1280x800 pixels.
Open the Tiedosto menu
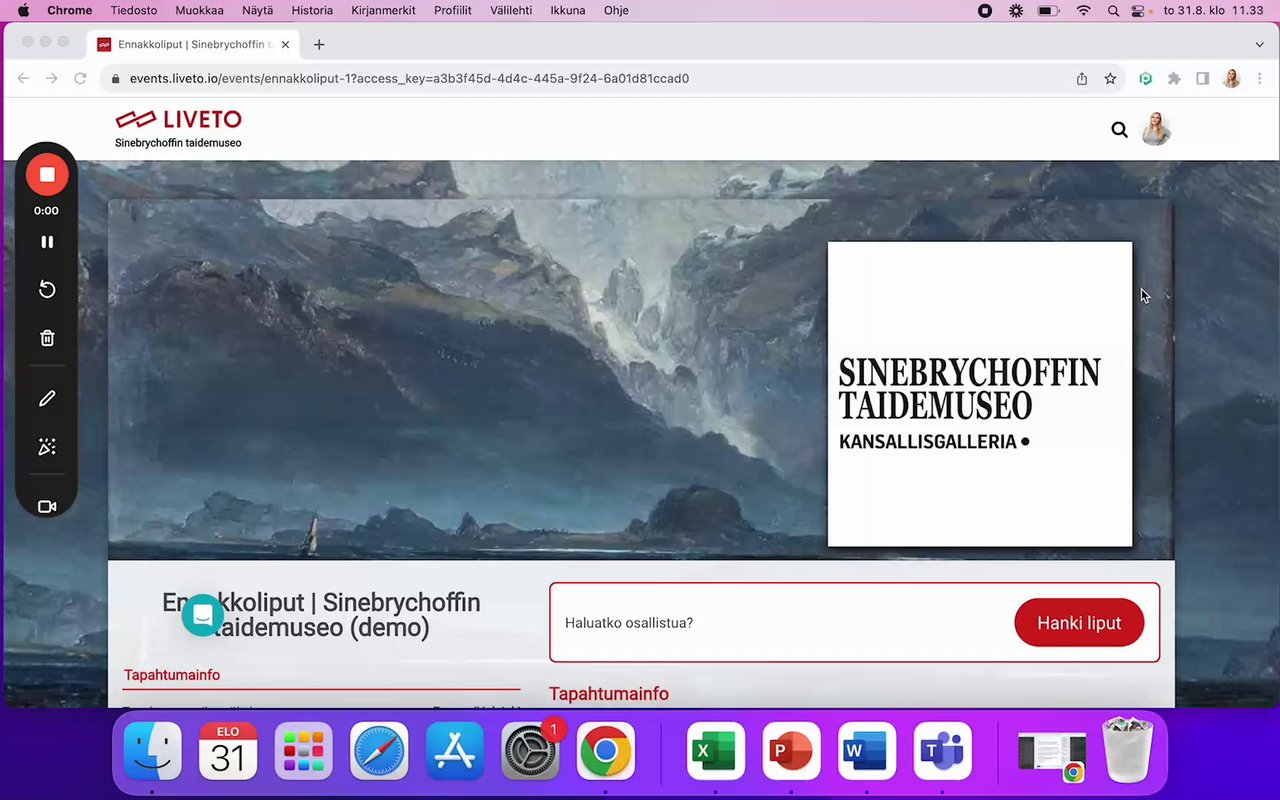coord(134,10)
